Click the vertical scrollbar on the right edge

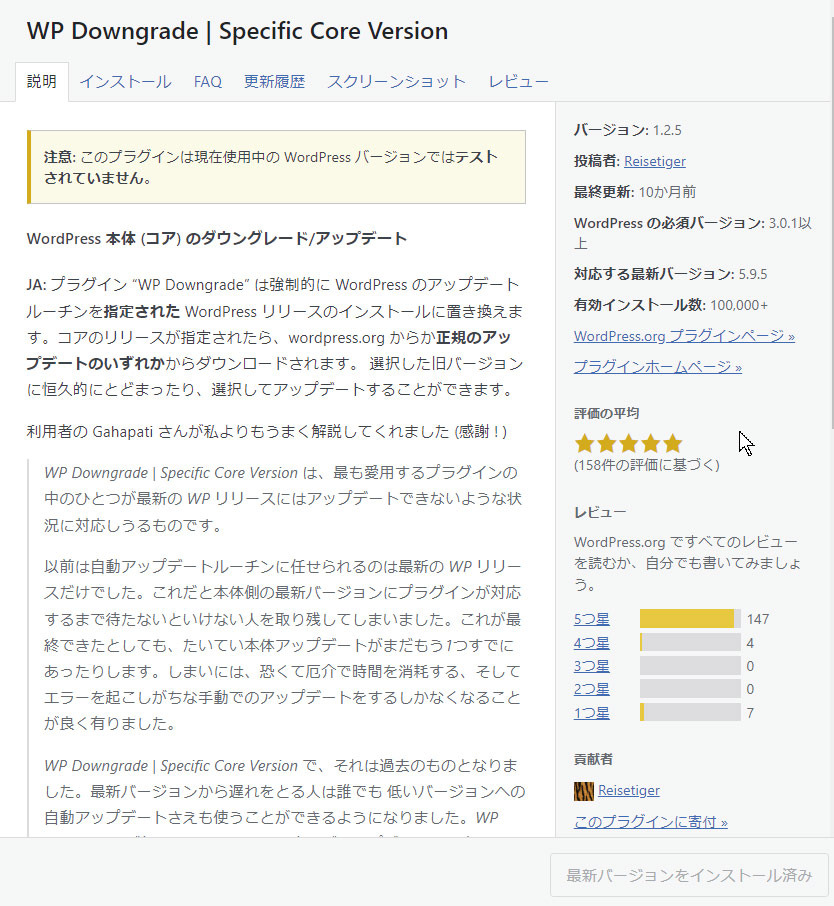coord(832,225)
